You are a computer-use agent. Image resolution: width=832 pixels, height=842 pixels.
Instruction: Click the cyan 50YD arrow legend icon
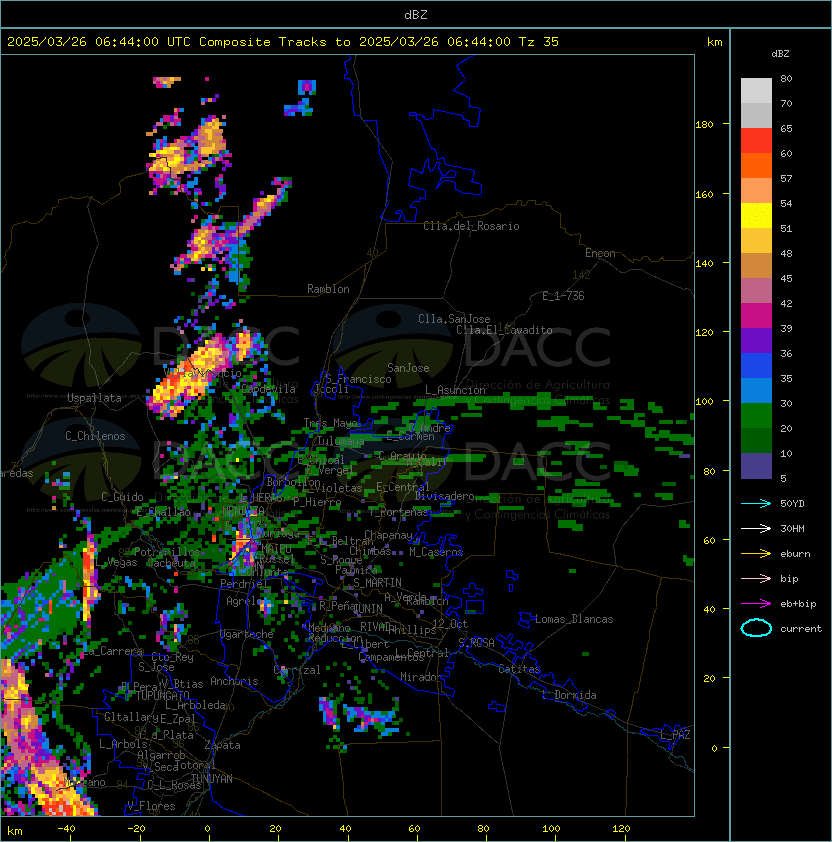[756, 504]
